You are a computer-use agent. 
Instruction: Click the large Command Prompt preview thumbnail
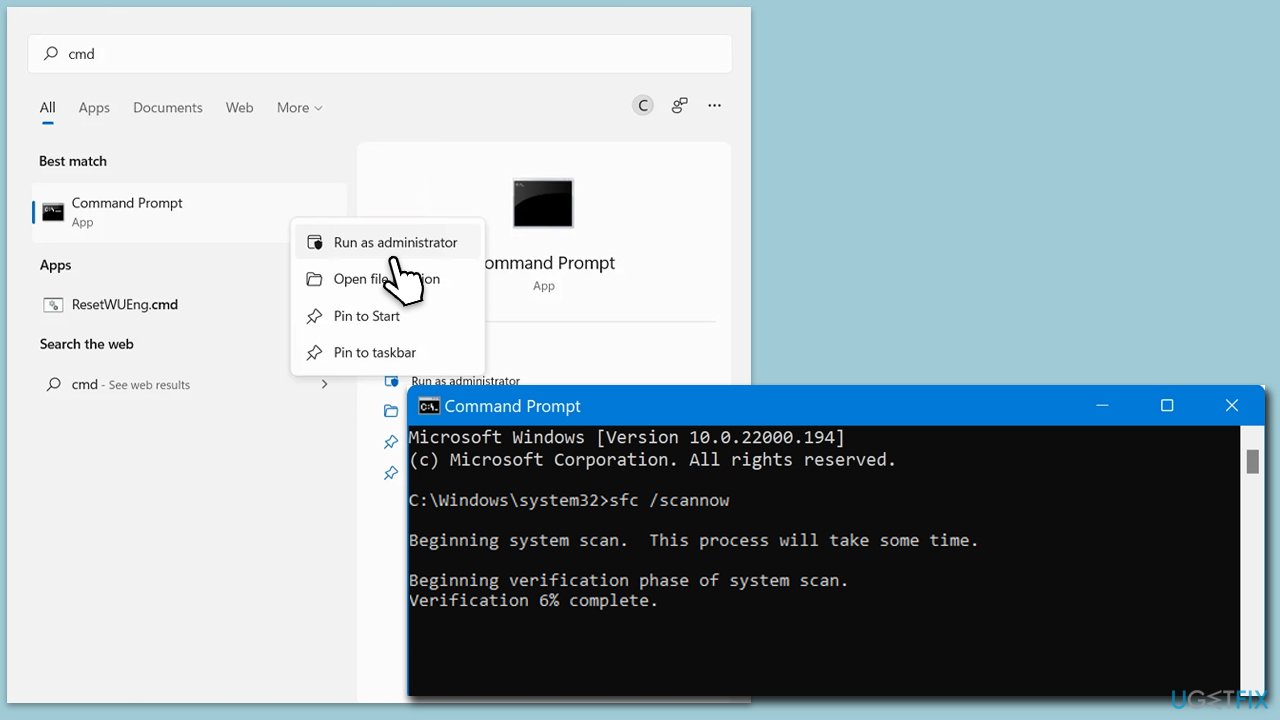[x=543, y=203]
